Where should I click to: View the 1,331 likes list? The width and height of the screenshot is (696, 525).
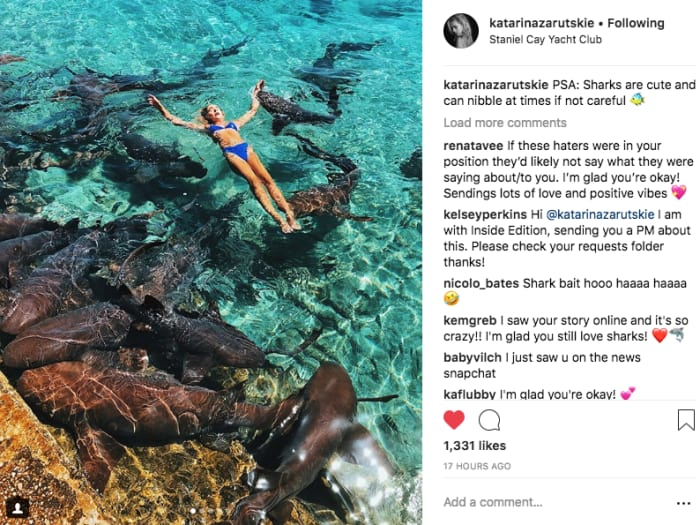point(475,446)
